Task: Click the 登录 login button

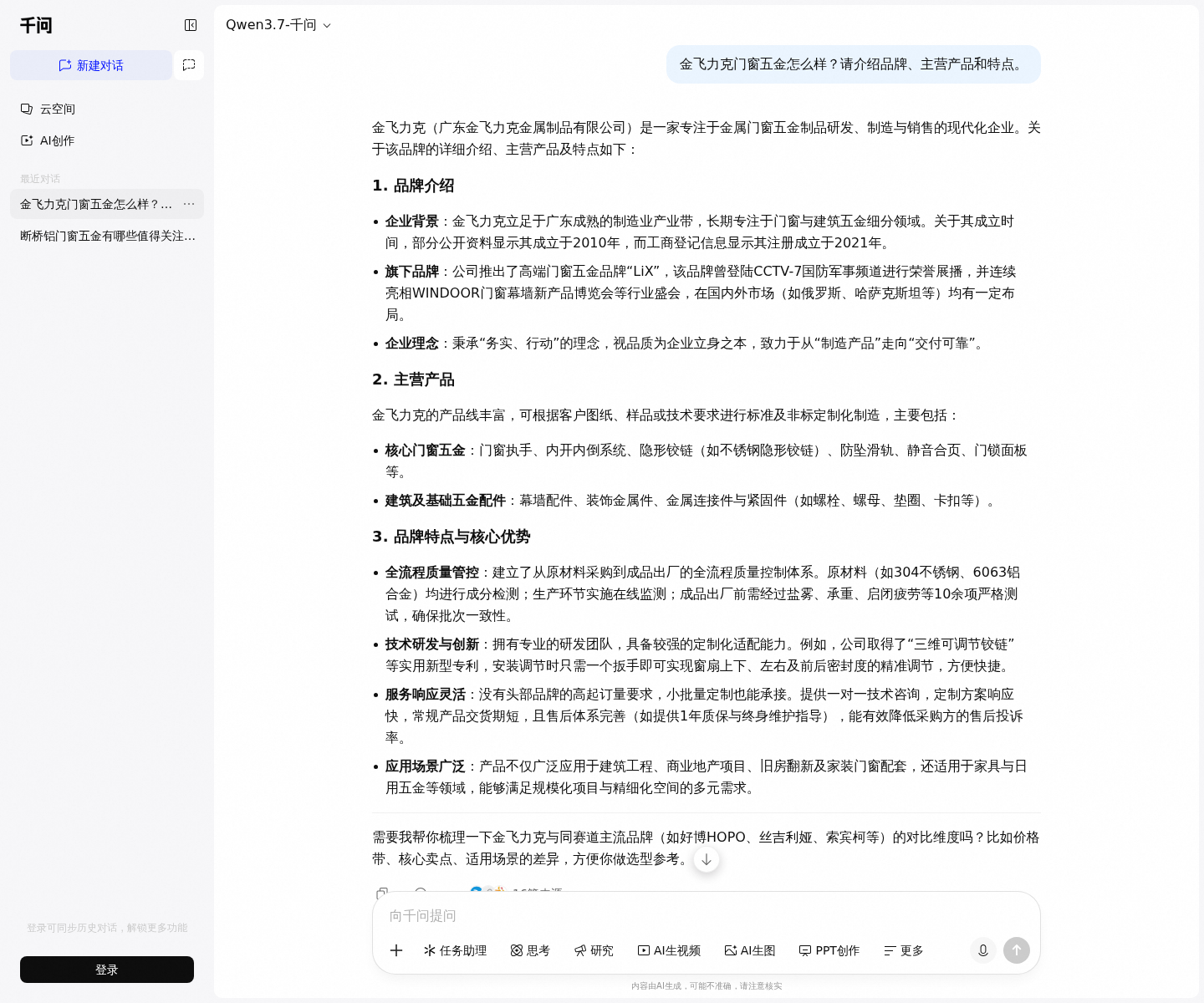Action: (x=107, y=970)
